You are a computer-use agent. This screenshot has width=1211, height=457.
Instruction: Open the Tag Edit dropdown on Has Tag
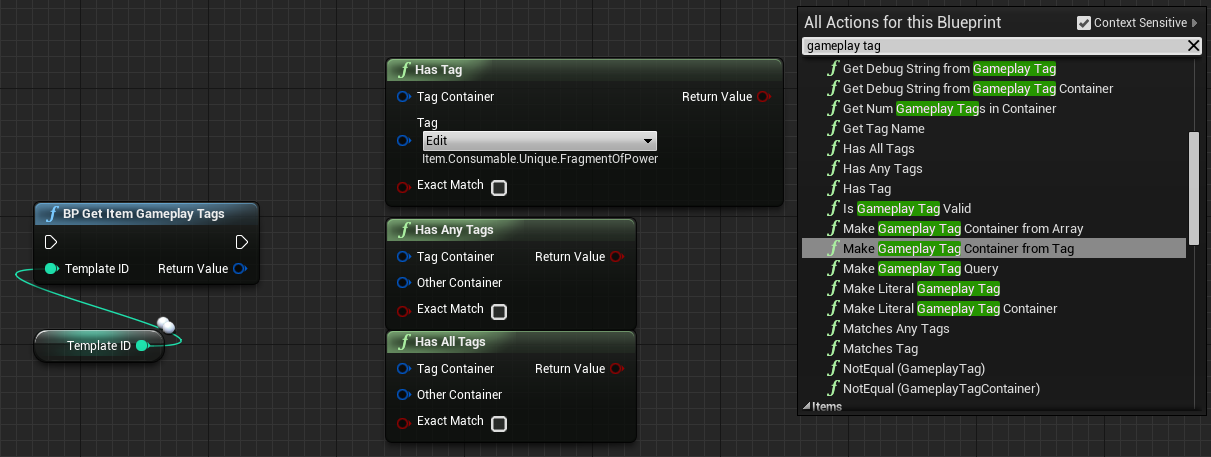(x=539, y=141)
